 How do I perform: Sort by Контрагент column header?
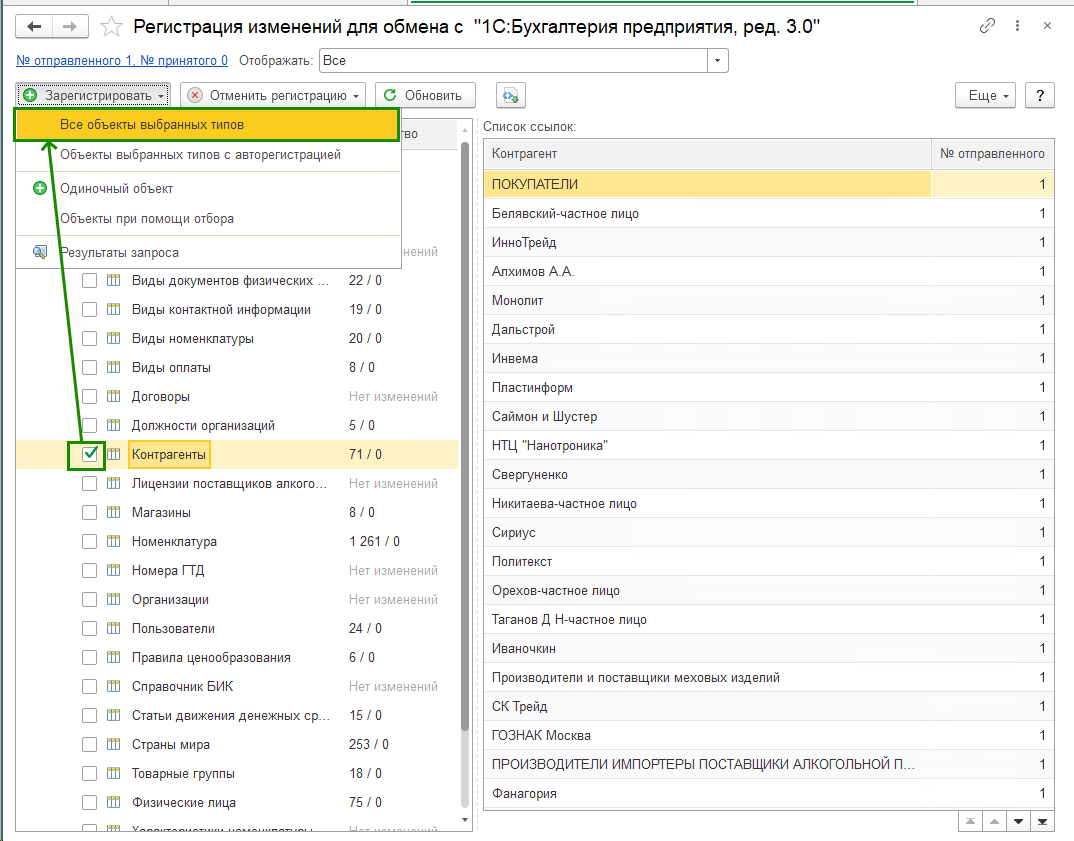pos(708,153)
